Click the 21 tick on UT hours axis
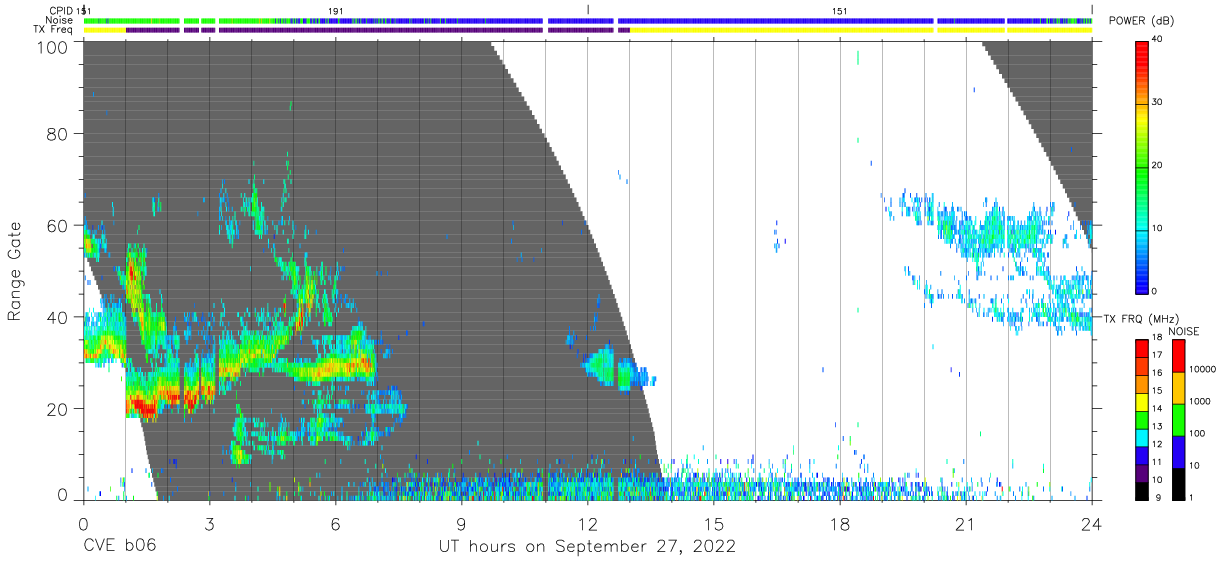Image resolution: width=1228 pixels, height=567 pixels. click(x=966, y=523)
